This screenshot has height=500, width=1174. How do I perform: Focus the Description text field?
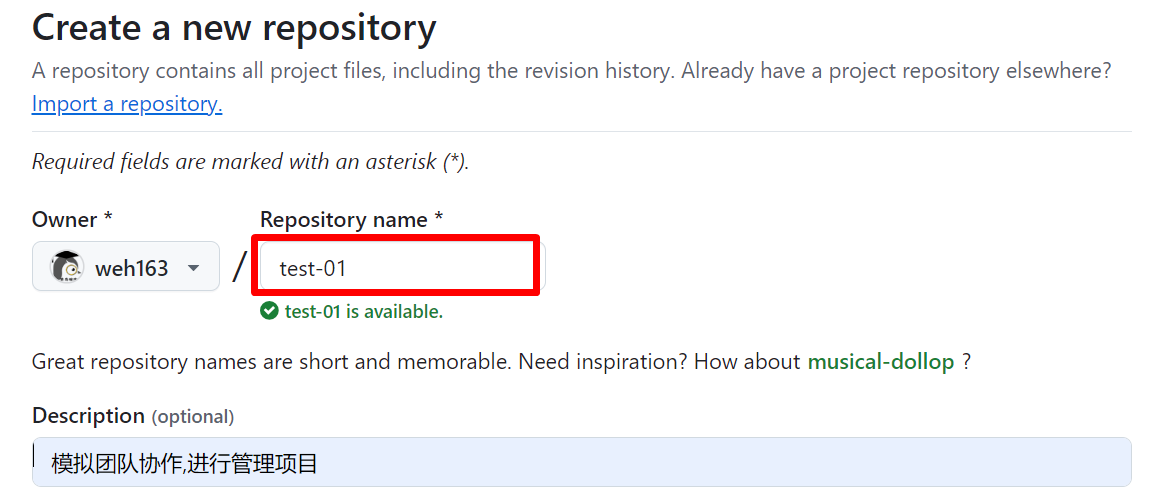pyautogui.click(x=582, y=462)
